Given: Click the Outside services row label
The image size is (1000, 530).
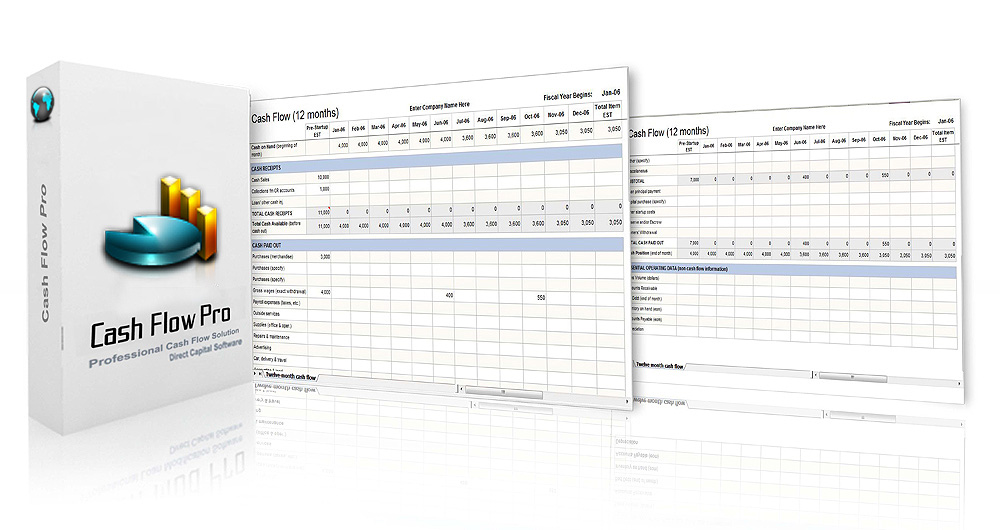Looking at the screenshot, I should 266,314.
